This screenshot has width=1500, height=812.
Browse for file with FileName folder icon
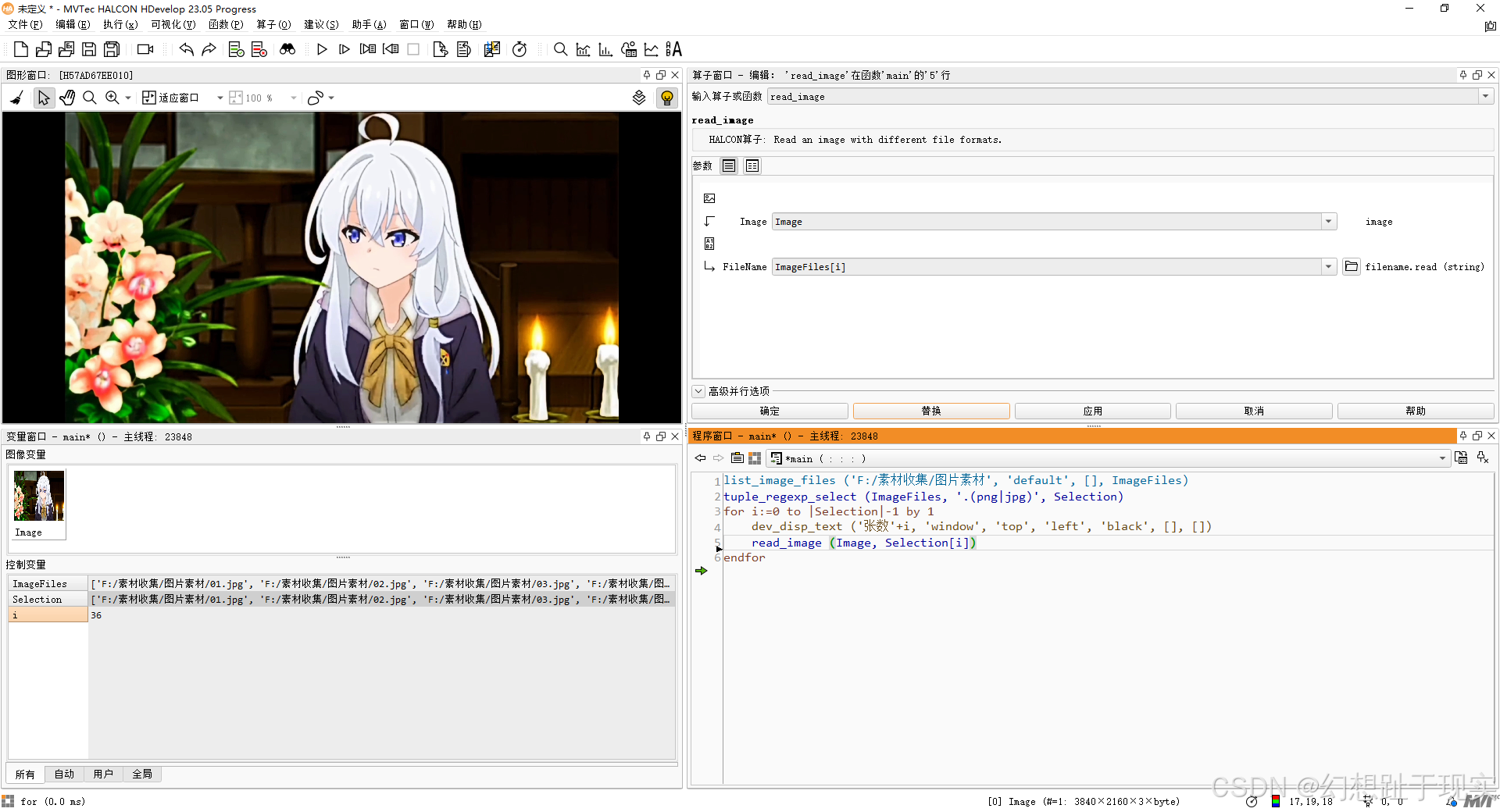click(x=1352, y=267)
